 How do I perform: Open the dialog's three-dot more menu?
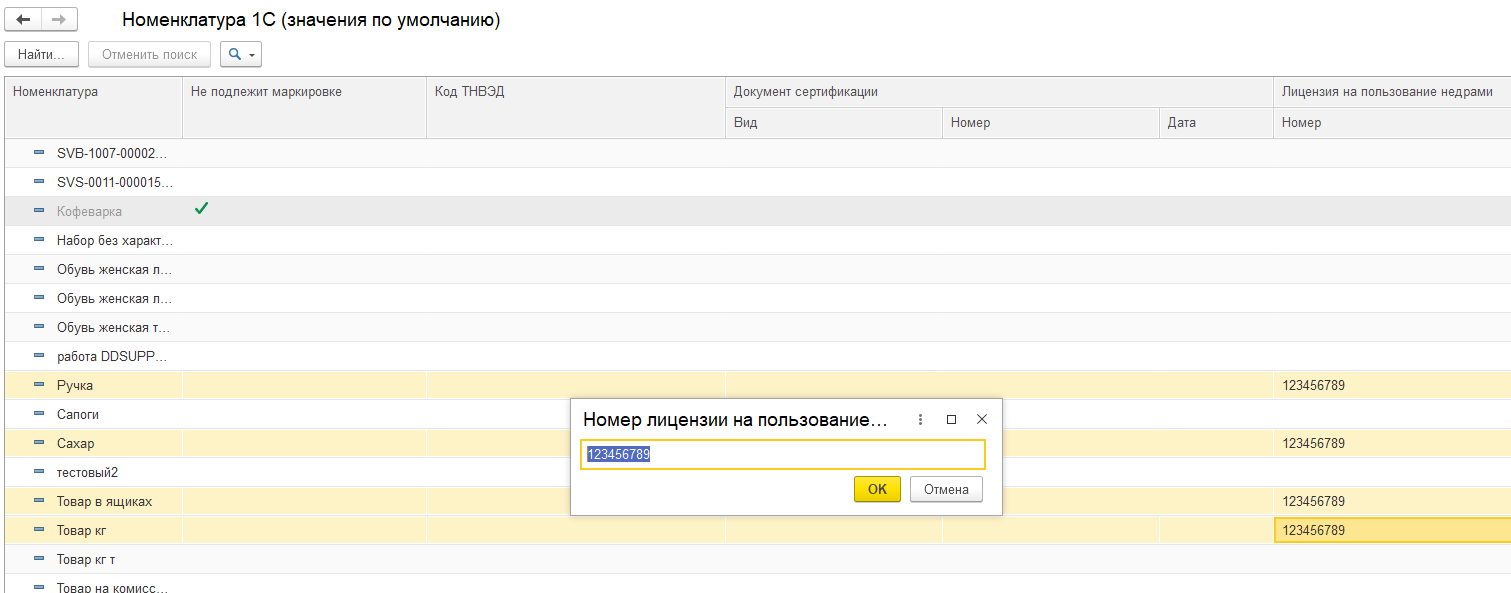click(920, 420)
